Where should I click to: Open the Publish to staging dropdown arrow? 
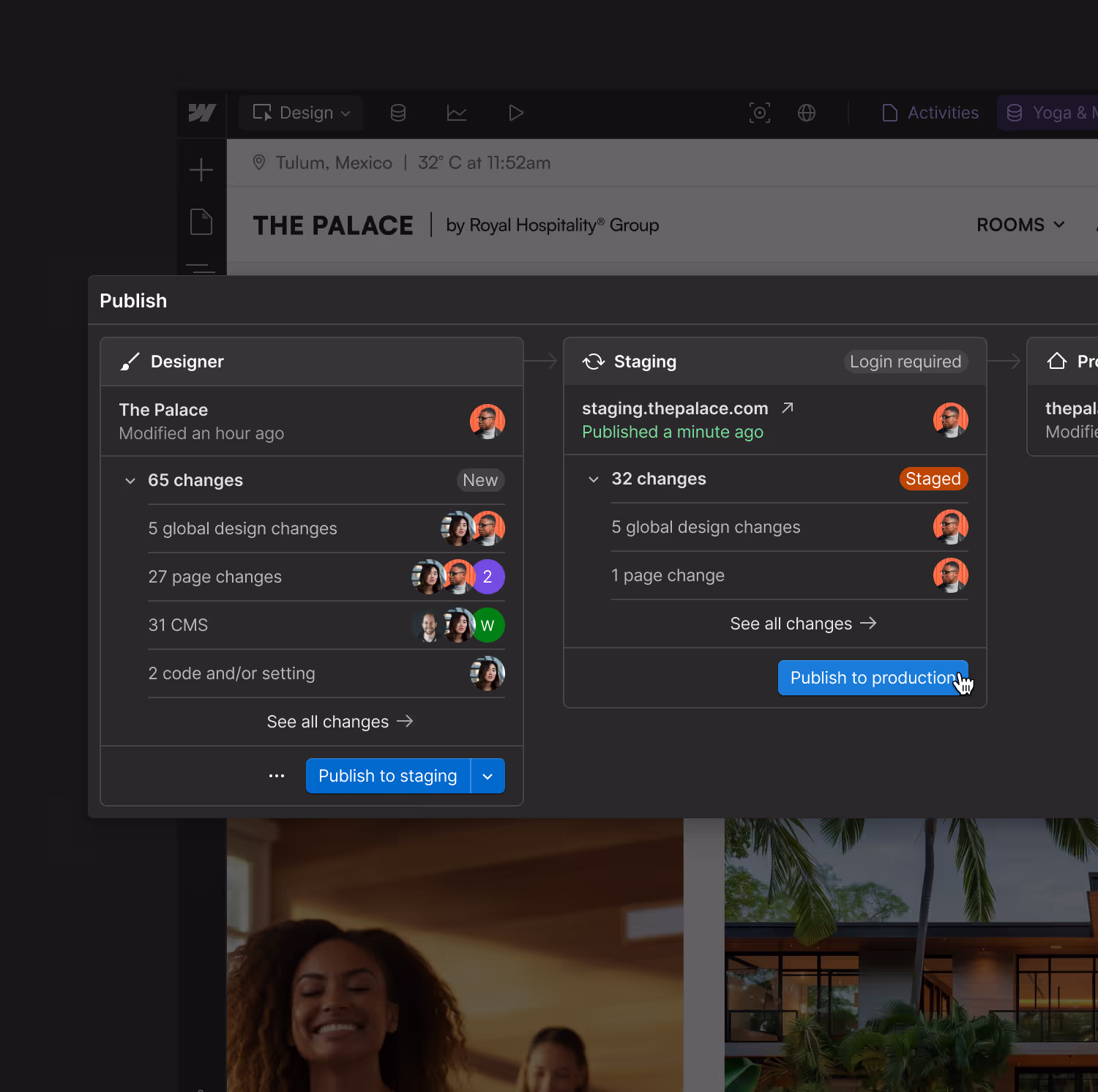click(488, 776)
